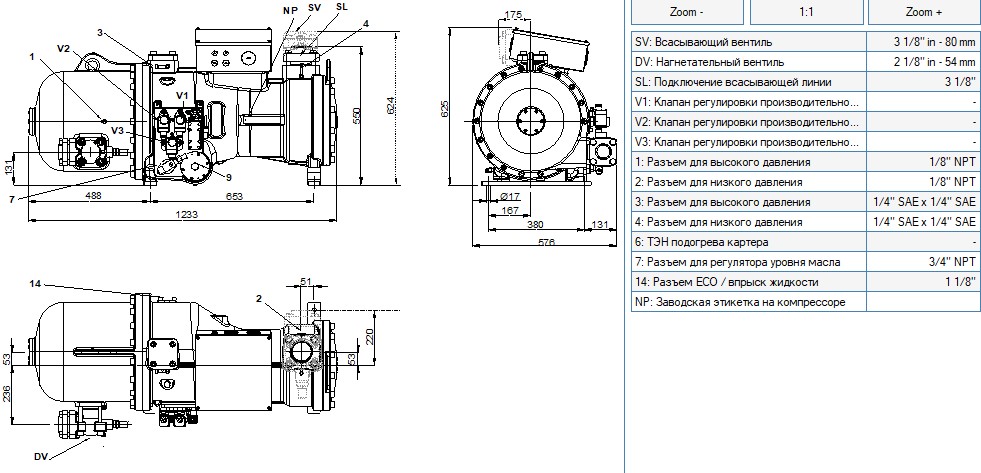Select the NP factory nameplate row

[x=804, y=302]
